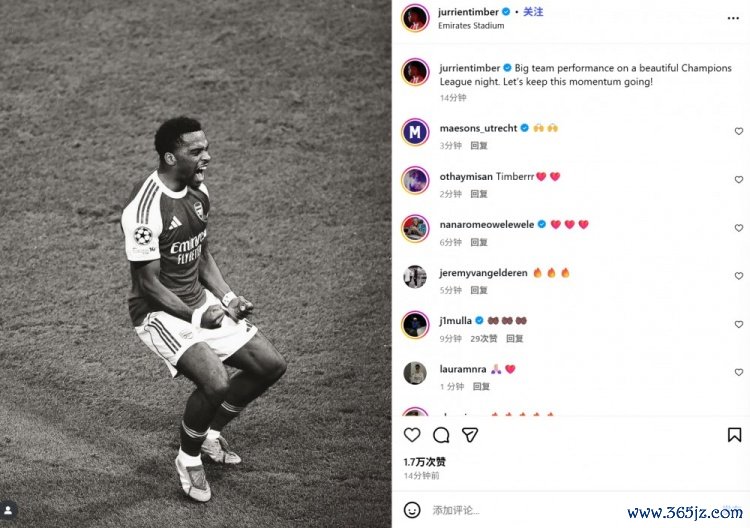This screenshot has width=750, height=528.
Task: Like j1mulla's comment
Action: coord(739,324)
